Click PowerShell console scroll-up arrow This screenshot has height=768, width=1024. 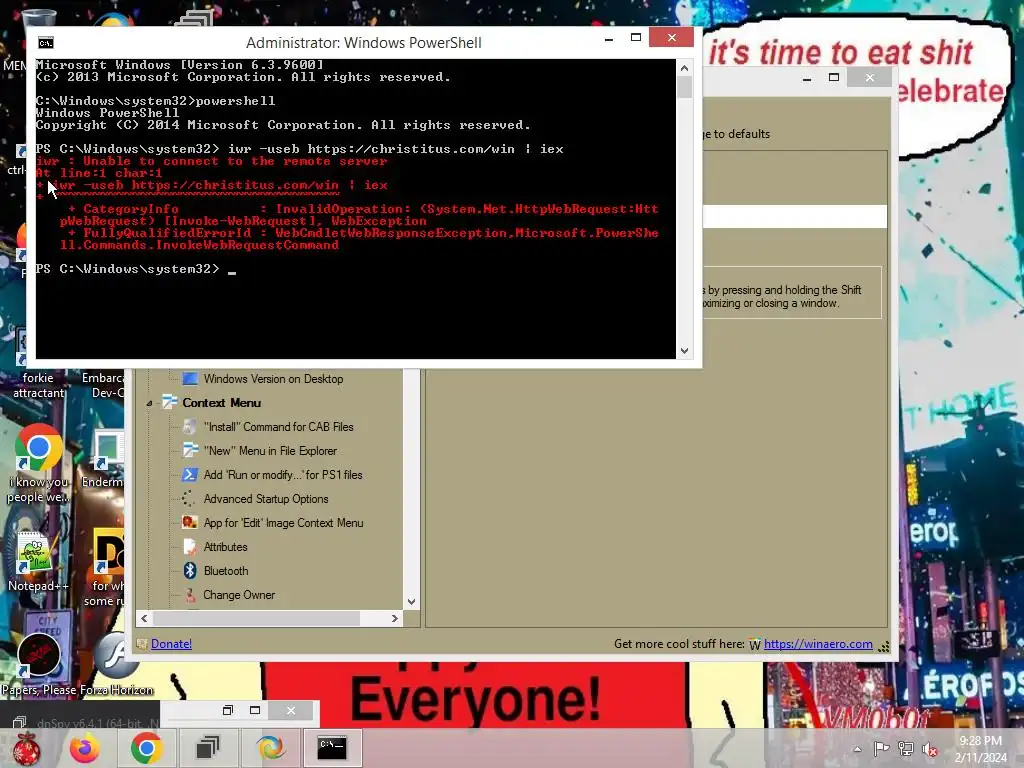(x=684, y=68)
